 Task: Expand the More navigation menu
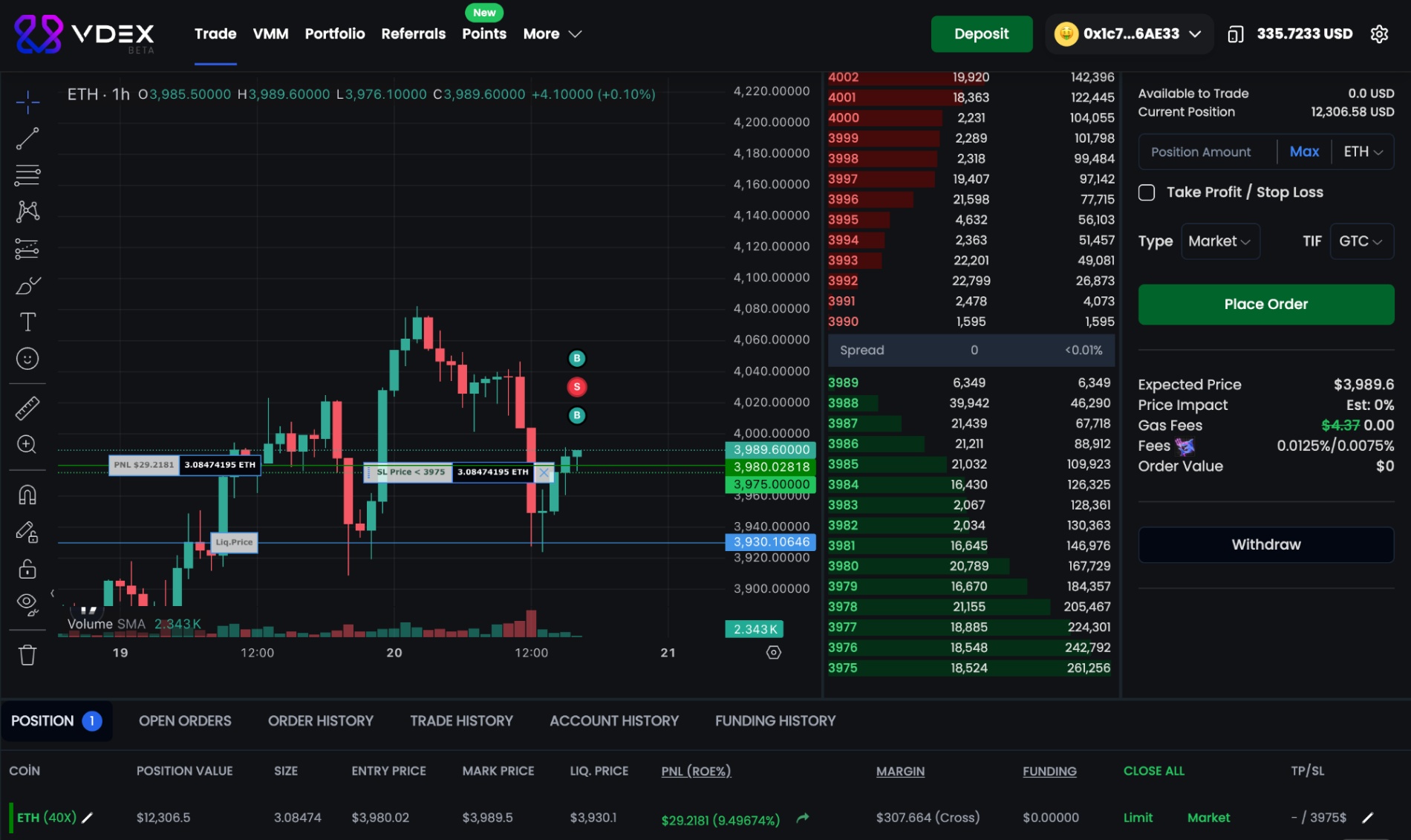coord(552,34)
